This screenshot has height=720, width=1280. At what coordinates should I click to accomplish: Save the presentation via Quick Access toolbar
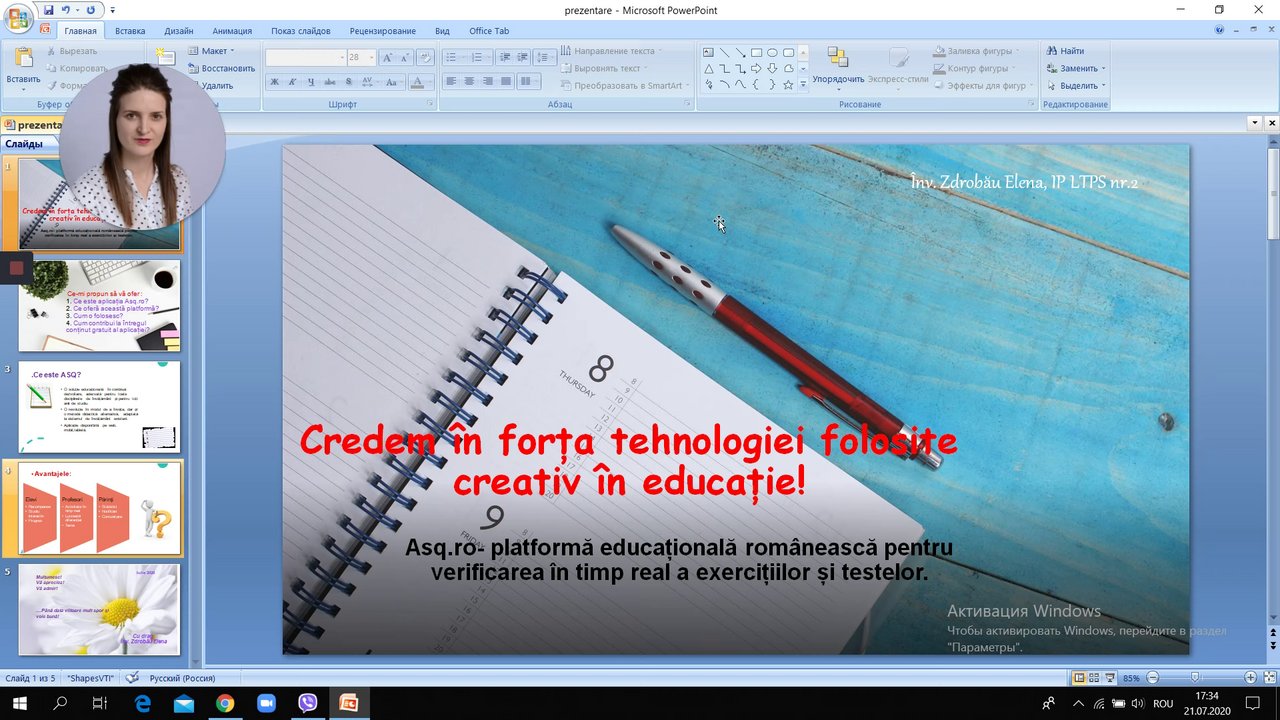48,10
